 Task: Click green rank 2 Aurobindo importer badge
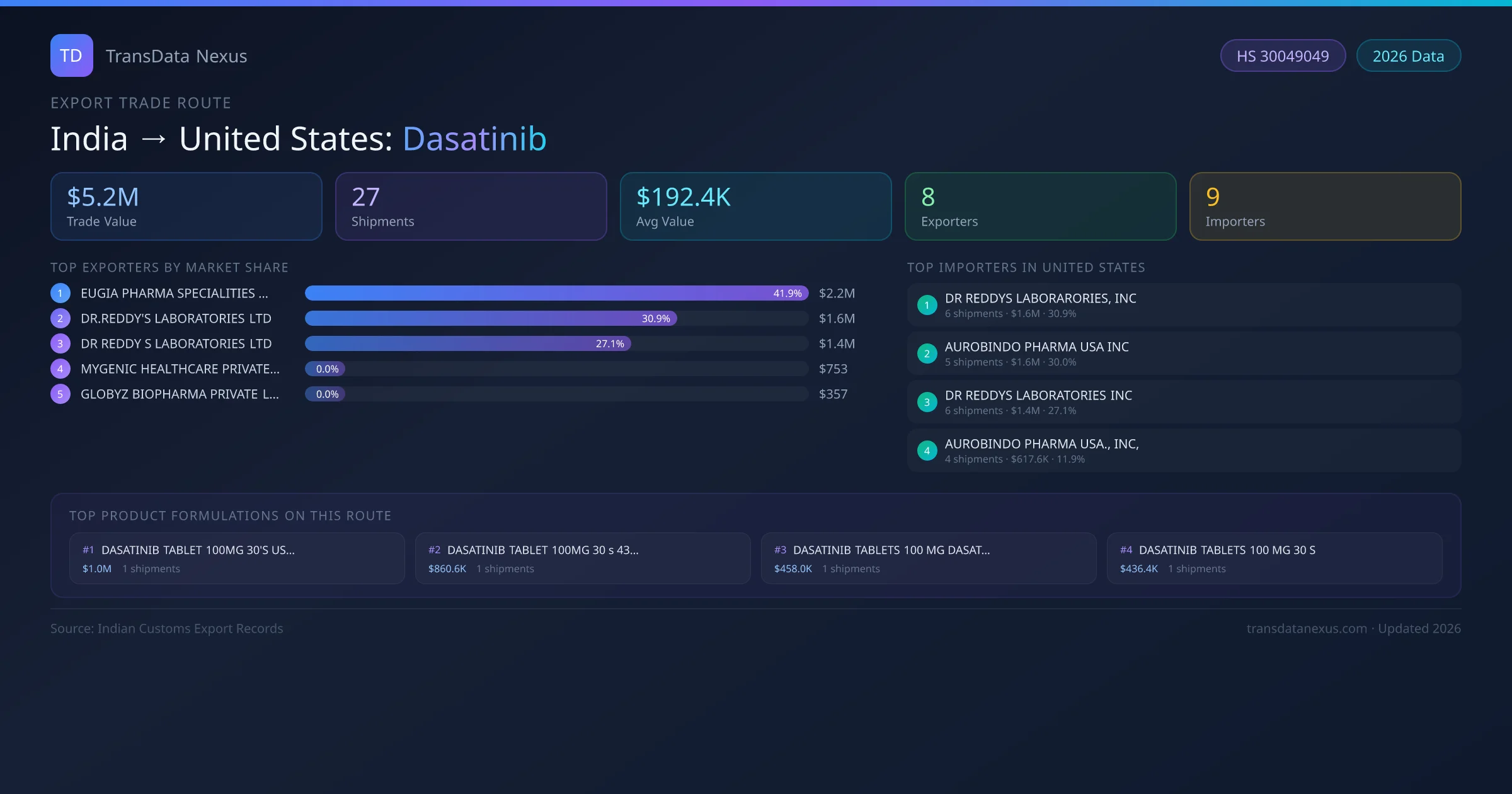coord(927,354)
